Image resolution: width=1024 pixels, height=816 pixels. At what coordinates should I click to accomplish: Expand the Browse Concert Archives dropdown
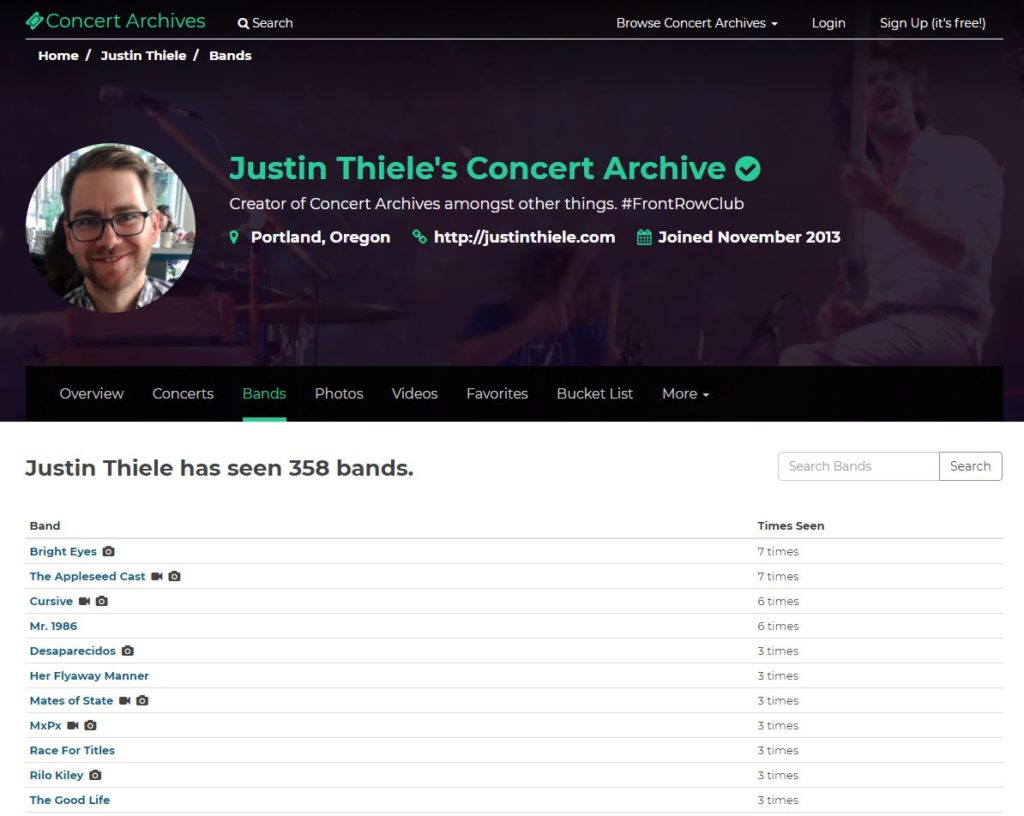tap(697, 23)
